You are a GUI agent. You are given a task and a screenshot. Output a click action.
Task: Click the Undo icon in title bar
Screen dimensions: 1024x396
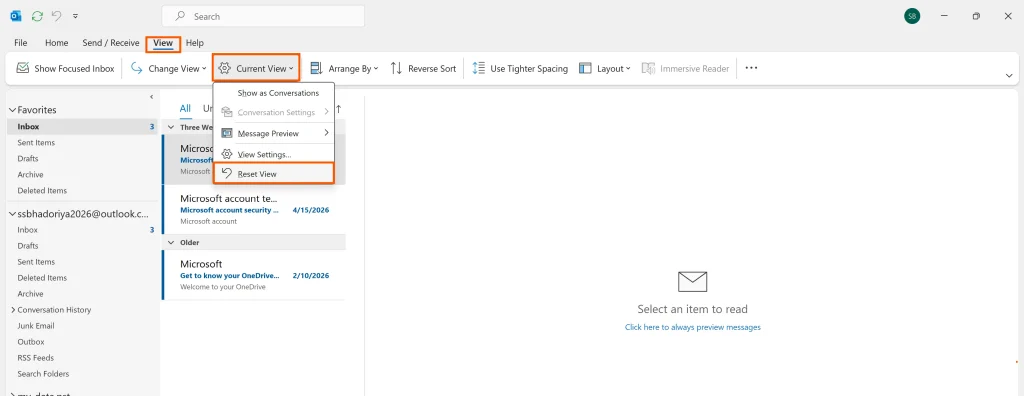pos(57,16)
